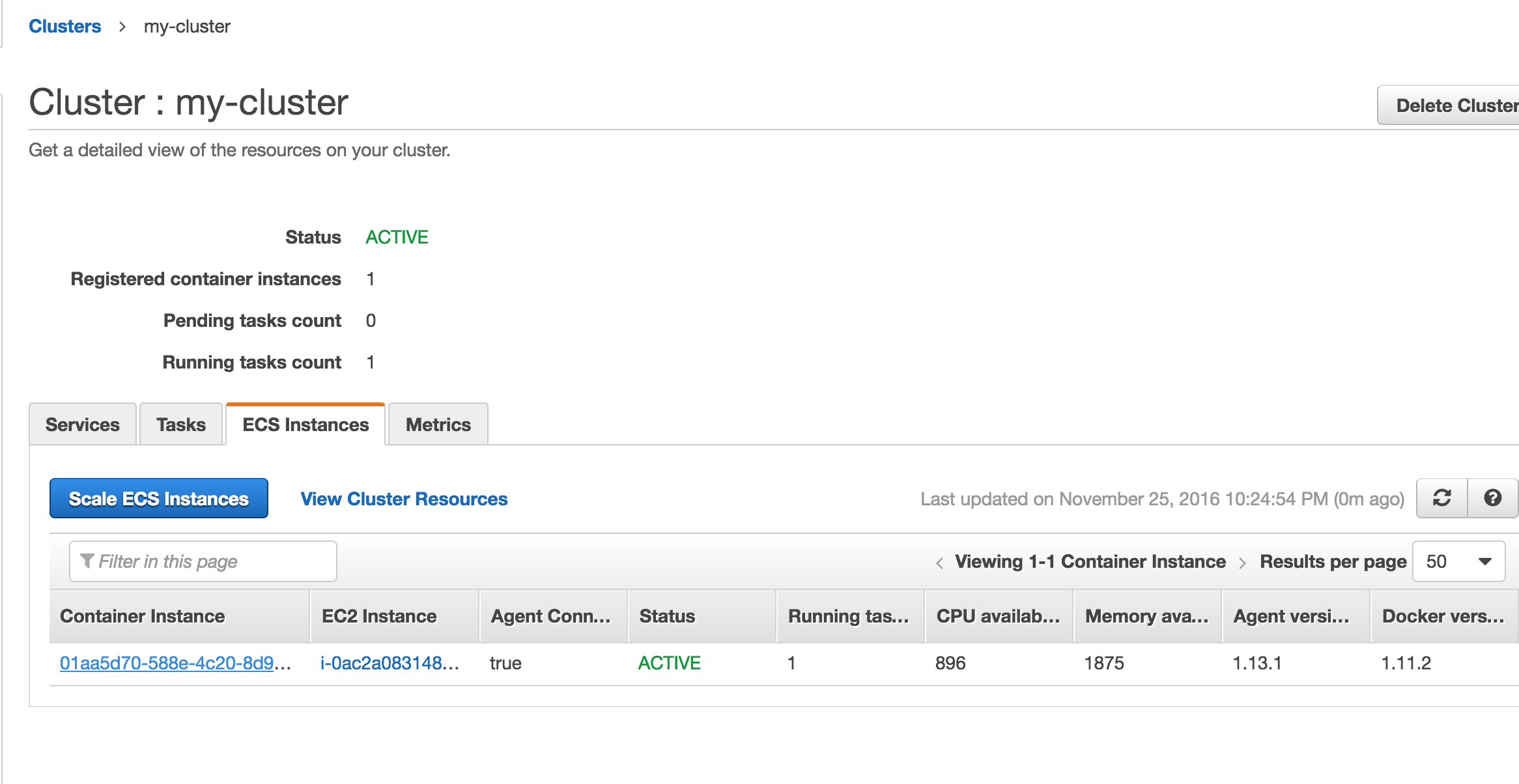Open EC2 instance i-0ac2a083148 link
Screen dimensions: 1519x784
coord(390,663)
